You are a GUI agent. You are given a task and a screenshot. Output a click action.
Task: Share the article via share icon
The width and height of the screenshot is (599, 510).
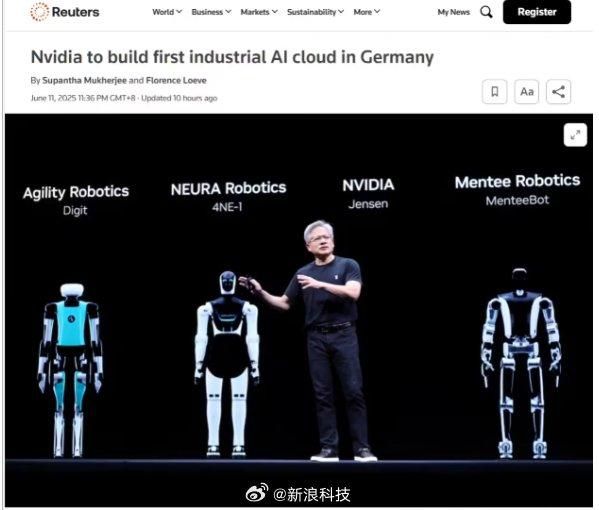click(x=559, y=92)
